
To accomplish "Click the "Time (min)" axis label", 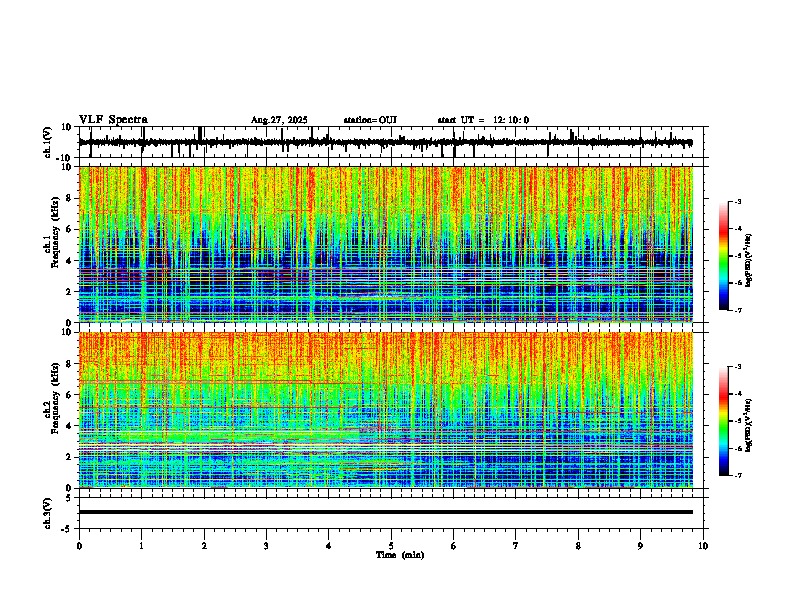I will click(x=400, y=555).
